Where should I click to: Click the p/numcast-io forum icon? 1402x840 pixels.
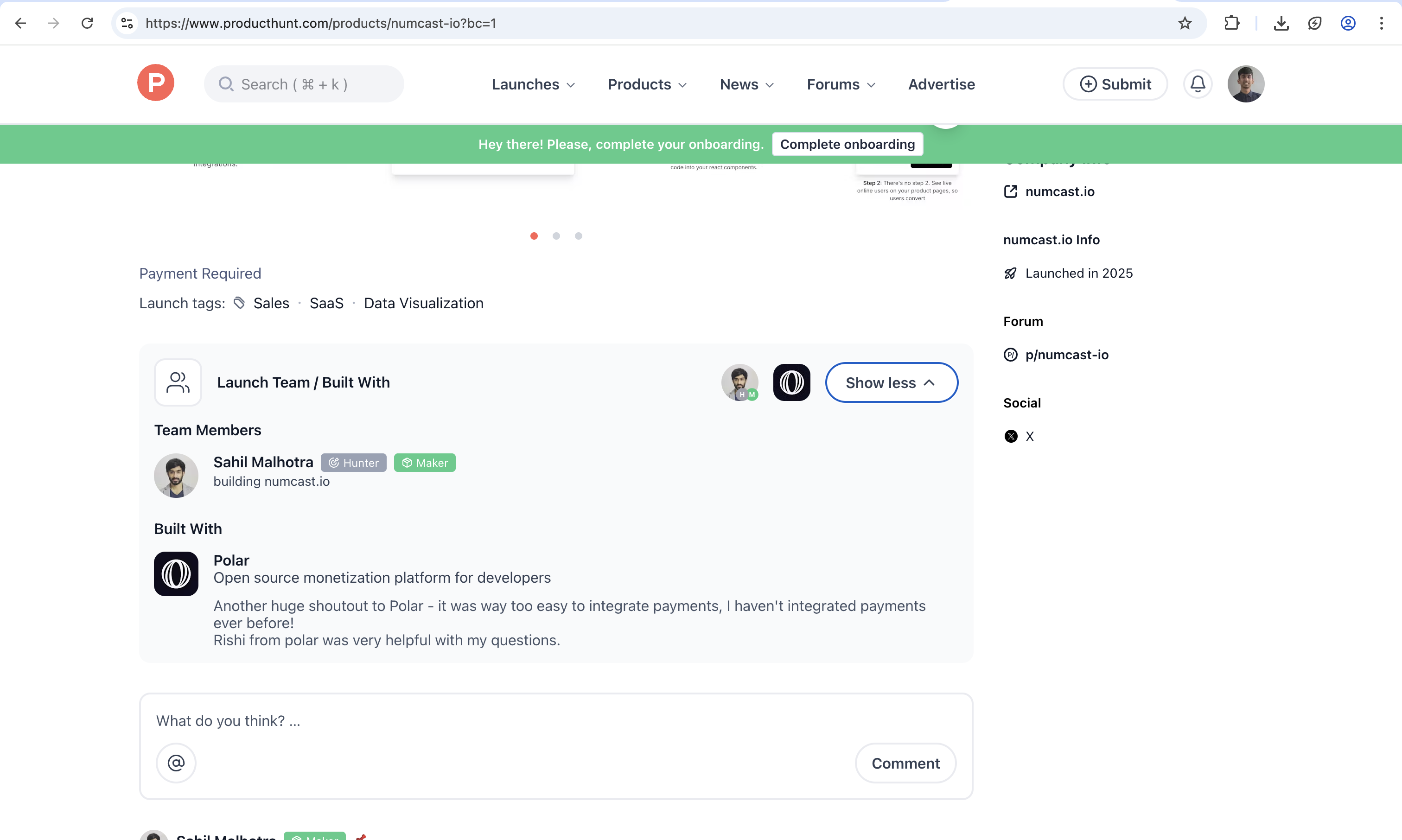click(x=1011, y=354)
